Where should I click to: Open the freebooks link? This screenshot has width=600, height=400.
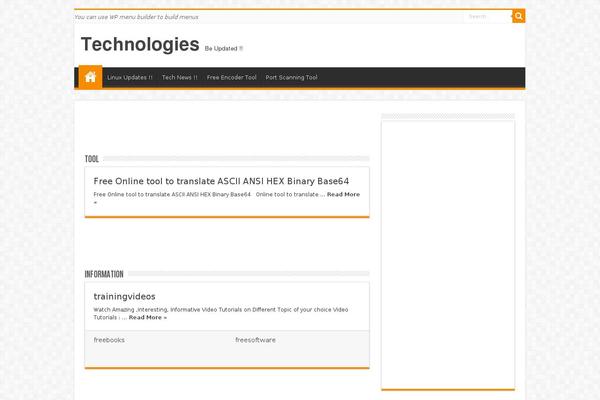pos(109,340)
